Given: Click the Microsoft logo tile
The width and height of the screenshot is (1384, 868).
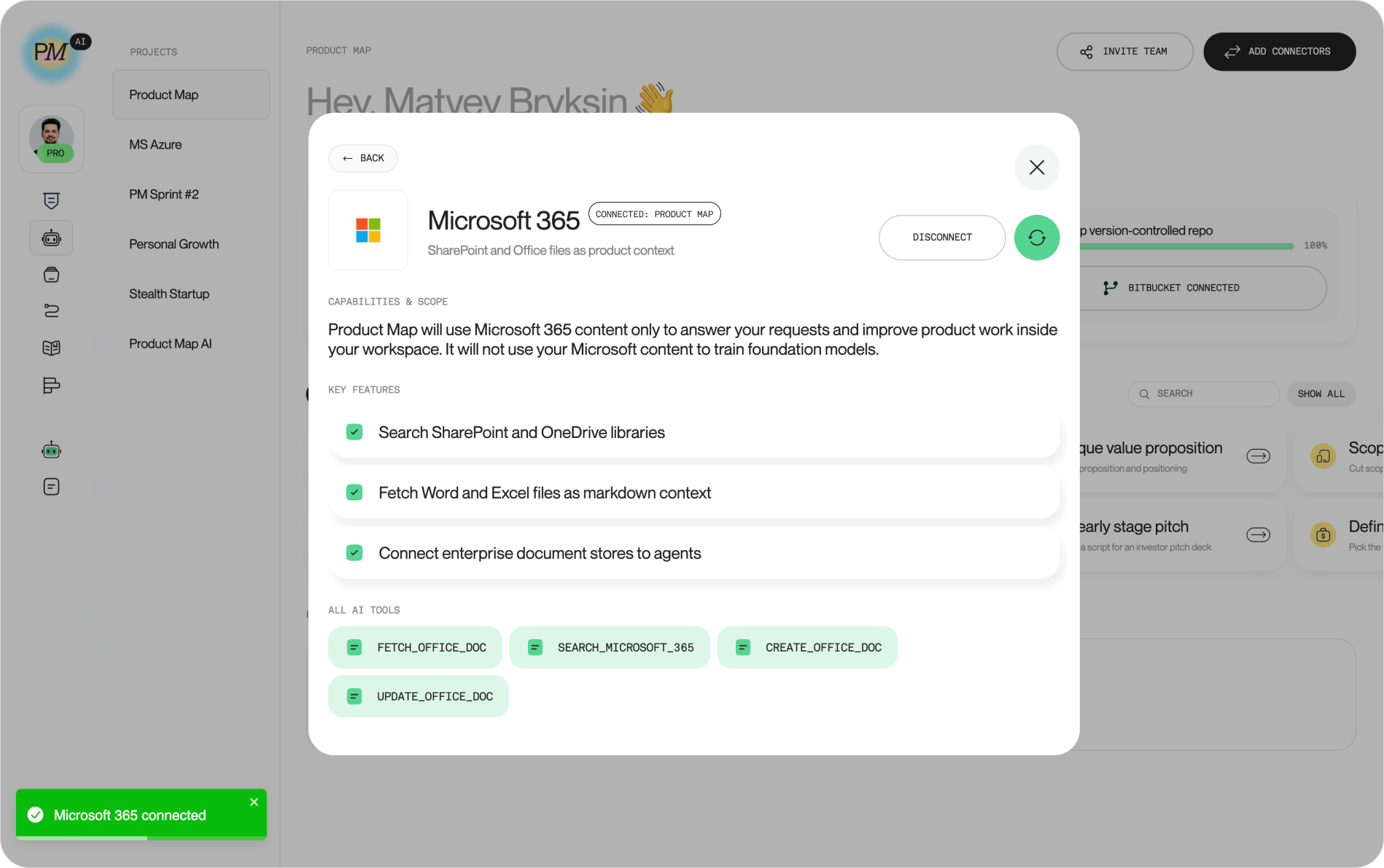Looking at the screenshot, I should [368, 230].
